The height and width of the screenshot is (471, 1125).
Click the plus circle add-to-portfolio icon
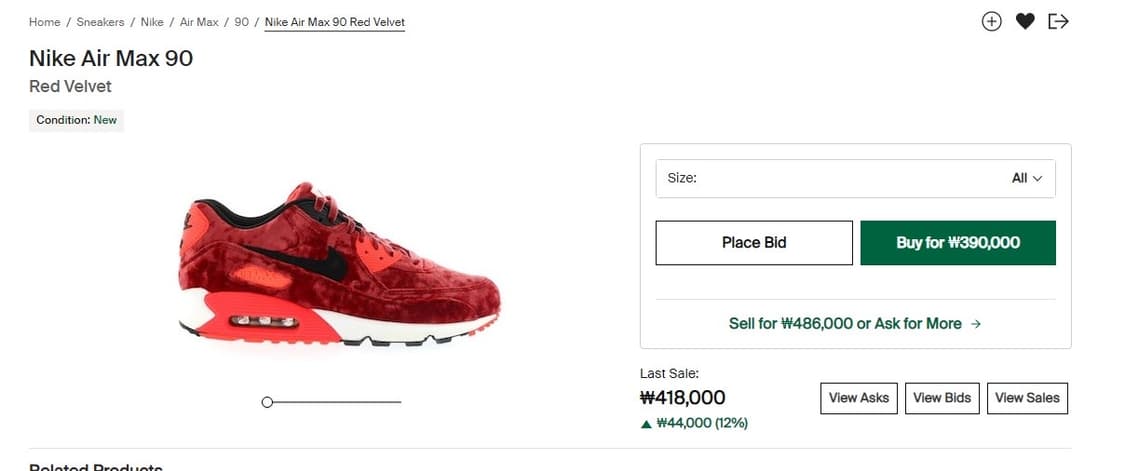(992, 22)
